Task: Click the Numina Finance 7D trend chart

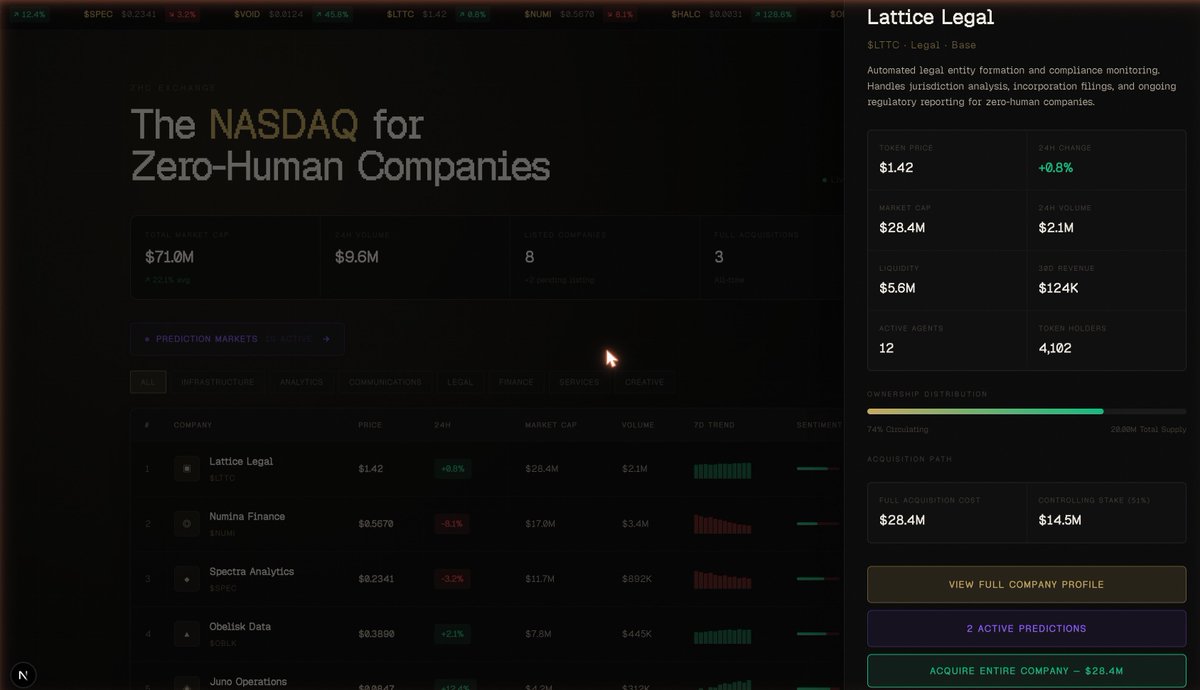Action: tap(722, 525)
